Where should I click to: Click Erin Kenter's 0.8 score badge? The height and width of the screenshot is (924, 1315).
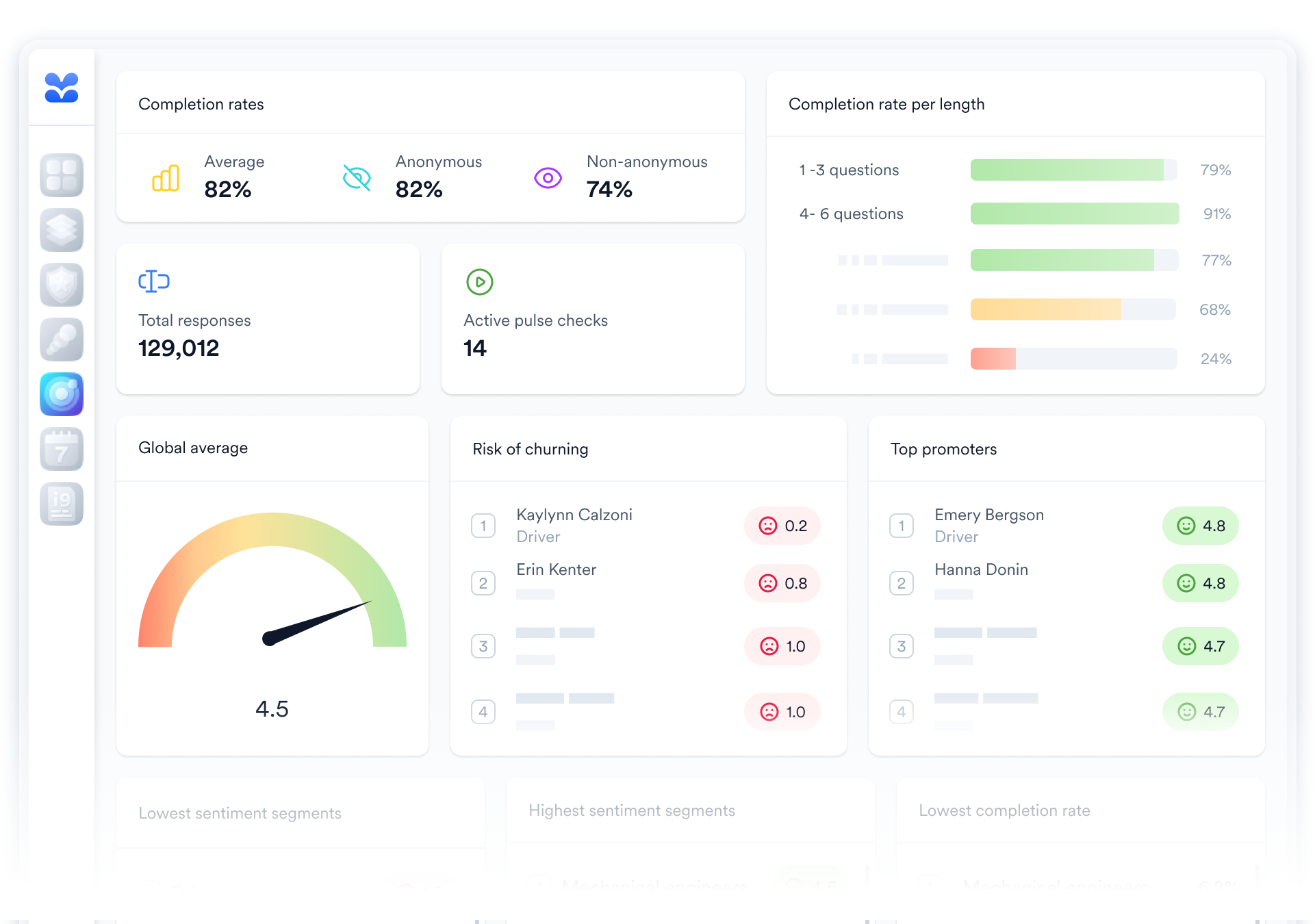tap(782, 583)
